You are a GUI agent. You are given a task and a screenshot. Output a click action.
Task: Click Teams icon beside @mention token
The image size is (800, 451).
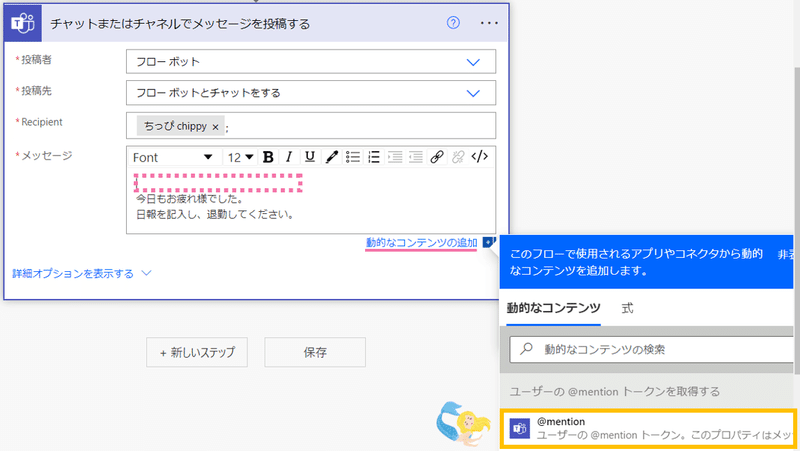[x=520, y=428]
